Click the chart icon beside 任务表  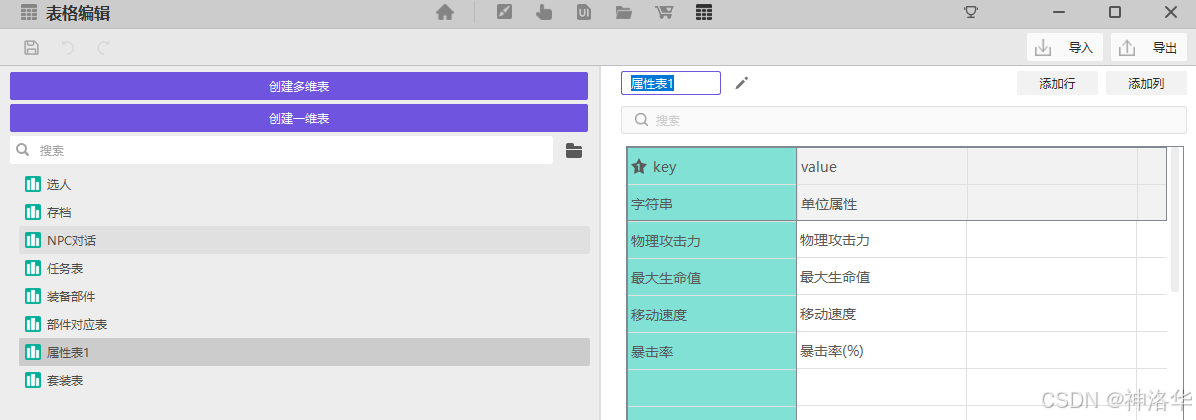click(x=33, y=268)
